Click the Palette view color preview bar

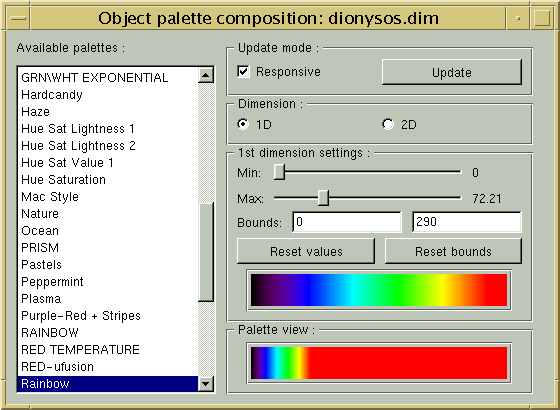click(379, 363)
